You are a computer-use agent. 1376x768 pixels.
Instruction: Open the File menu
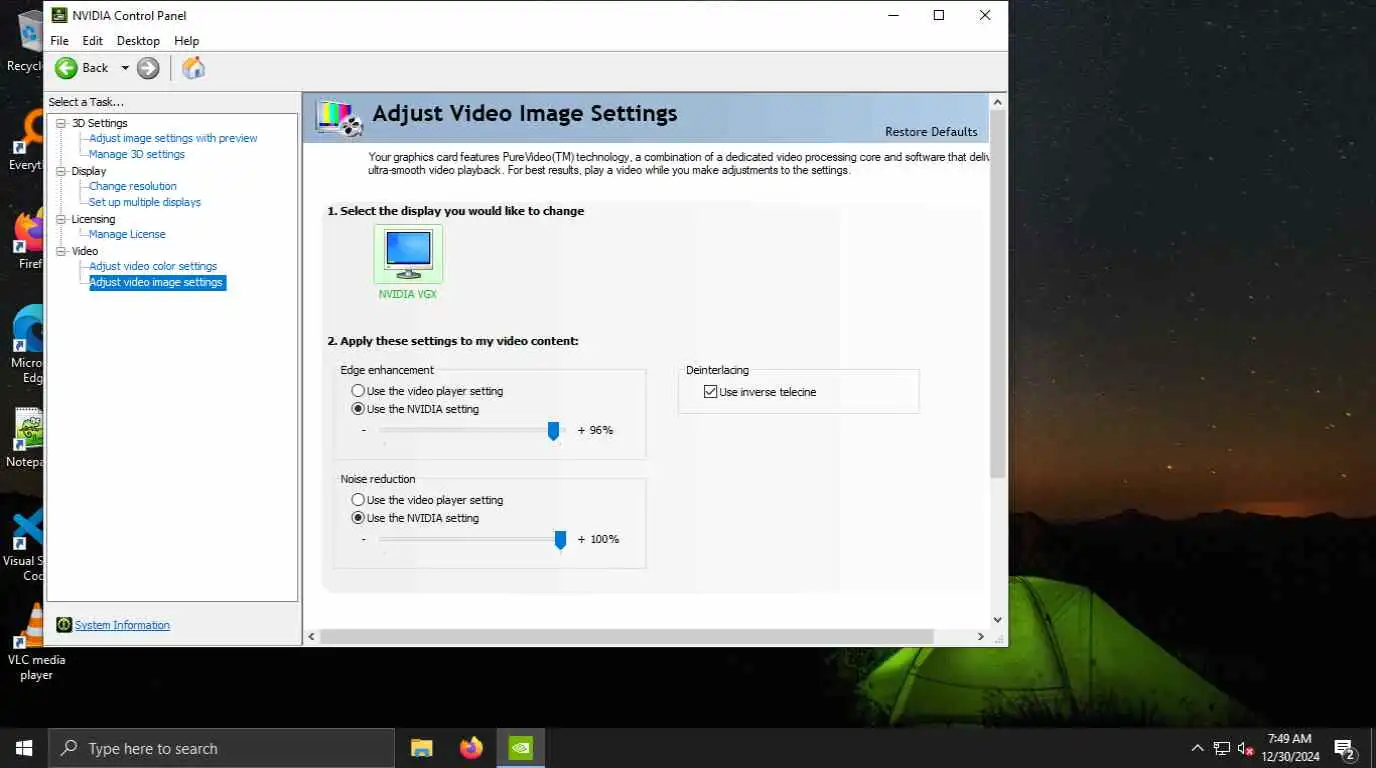coord(60,41)
